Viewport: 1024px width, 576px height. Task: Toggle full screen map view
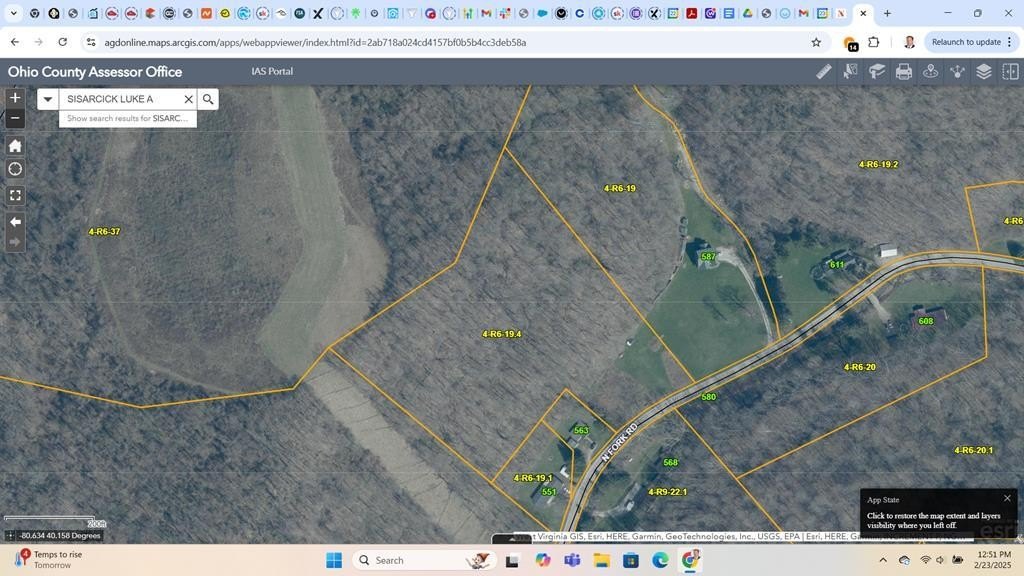tap(15, 195)
